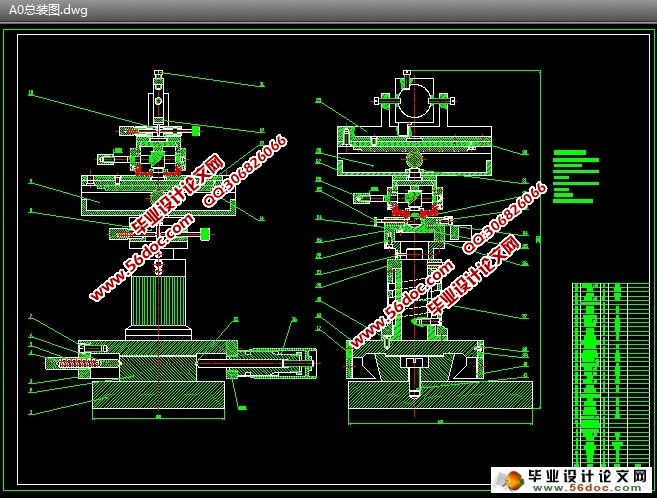Select the green knob handle on the side view's upper slide
This screenshot has width=657, height=498.
pos(196,131)
